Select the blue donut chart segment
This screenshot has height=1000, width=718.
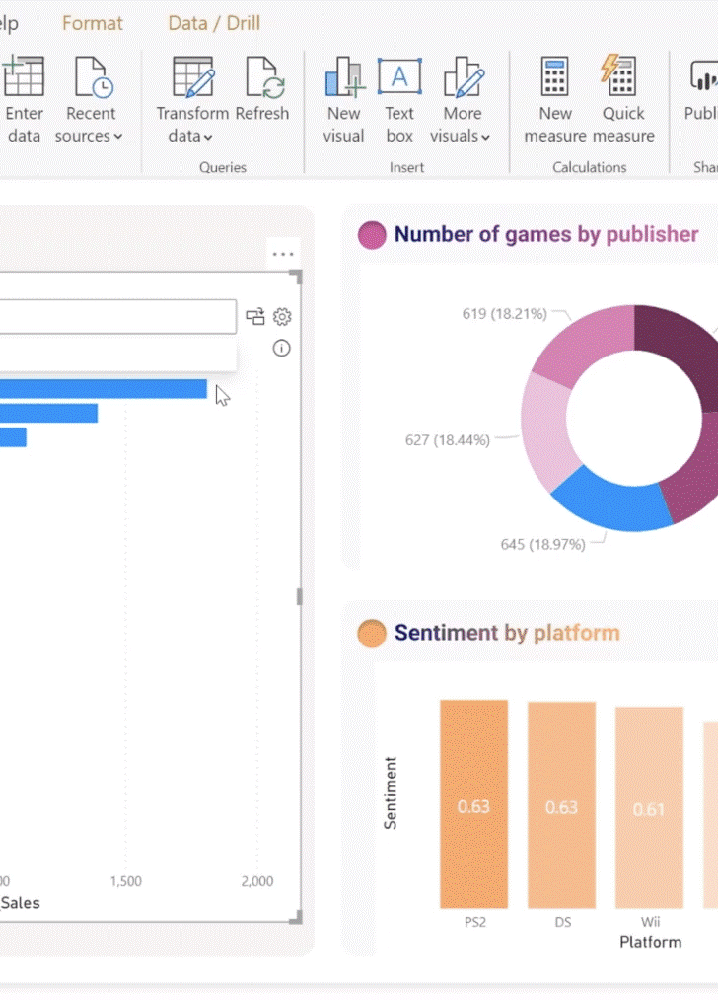tap(609, 503)
